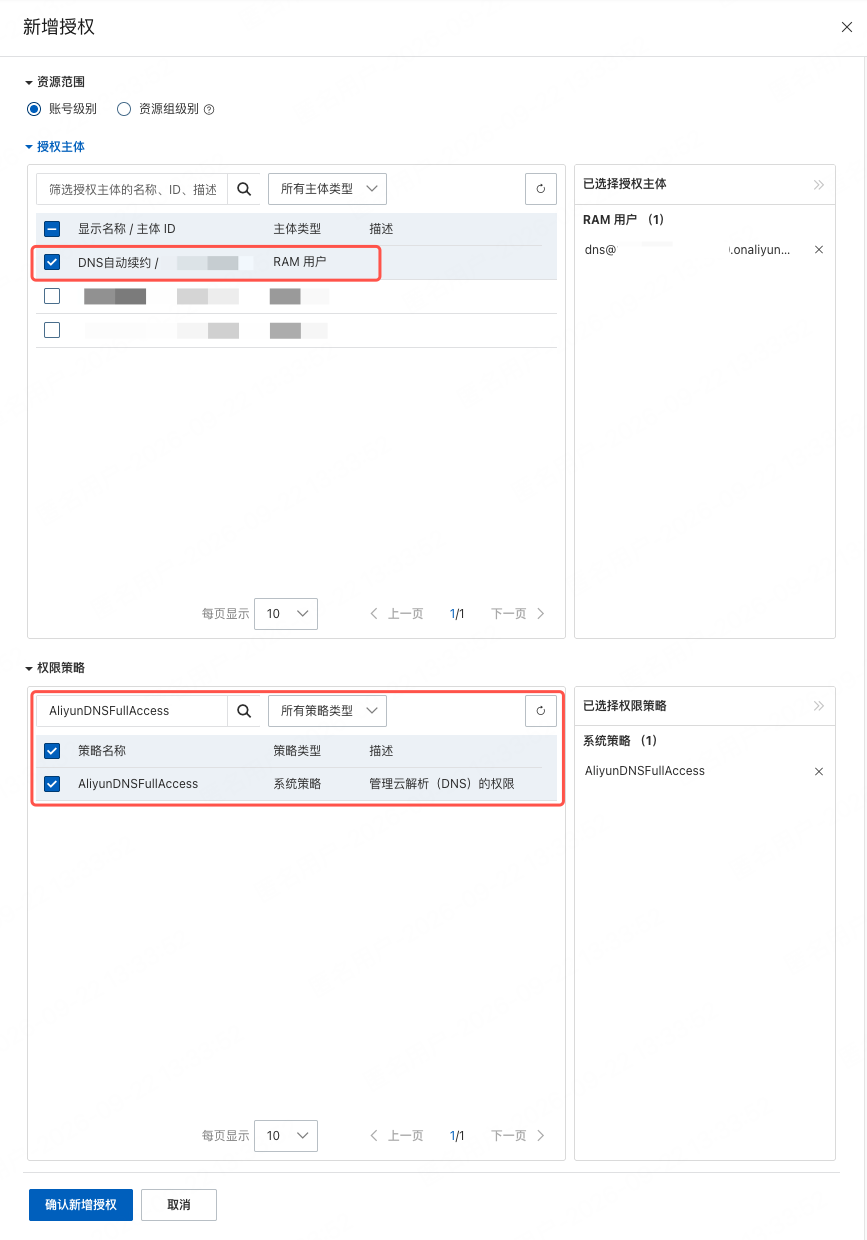Viewport: 867px width, 1240px height.
Task: Toggle the select-all principals header checkbox
Action: pyautogui.click(x=52, y=229)
